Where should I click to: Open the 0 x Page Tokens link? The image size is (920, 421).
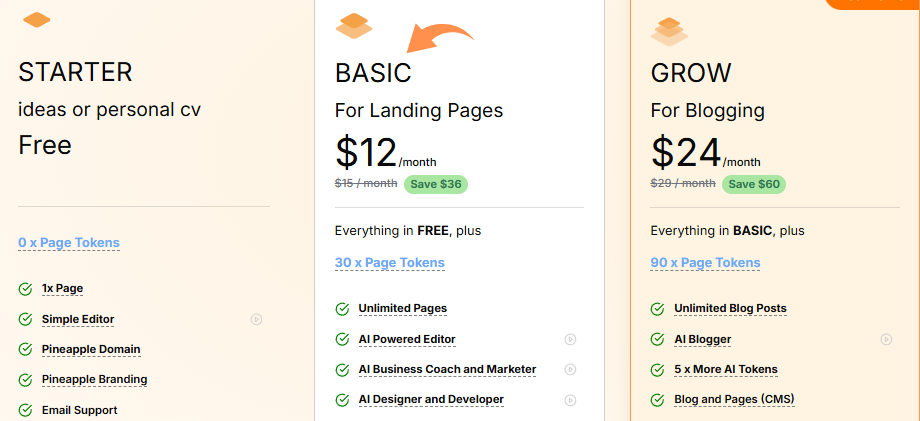(x=69, y=243)
